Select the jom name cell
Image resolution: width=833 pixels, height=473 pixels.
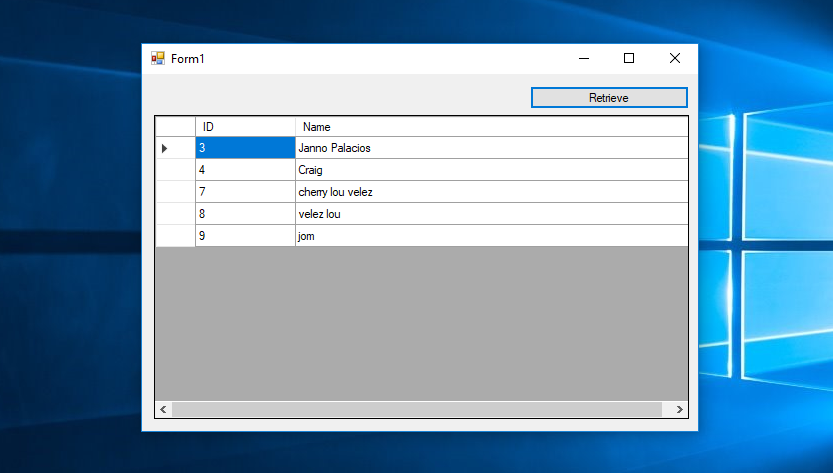tap(491, 236)
